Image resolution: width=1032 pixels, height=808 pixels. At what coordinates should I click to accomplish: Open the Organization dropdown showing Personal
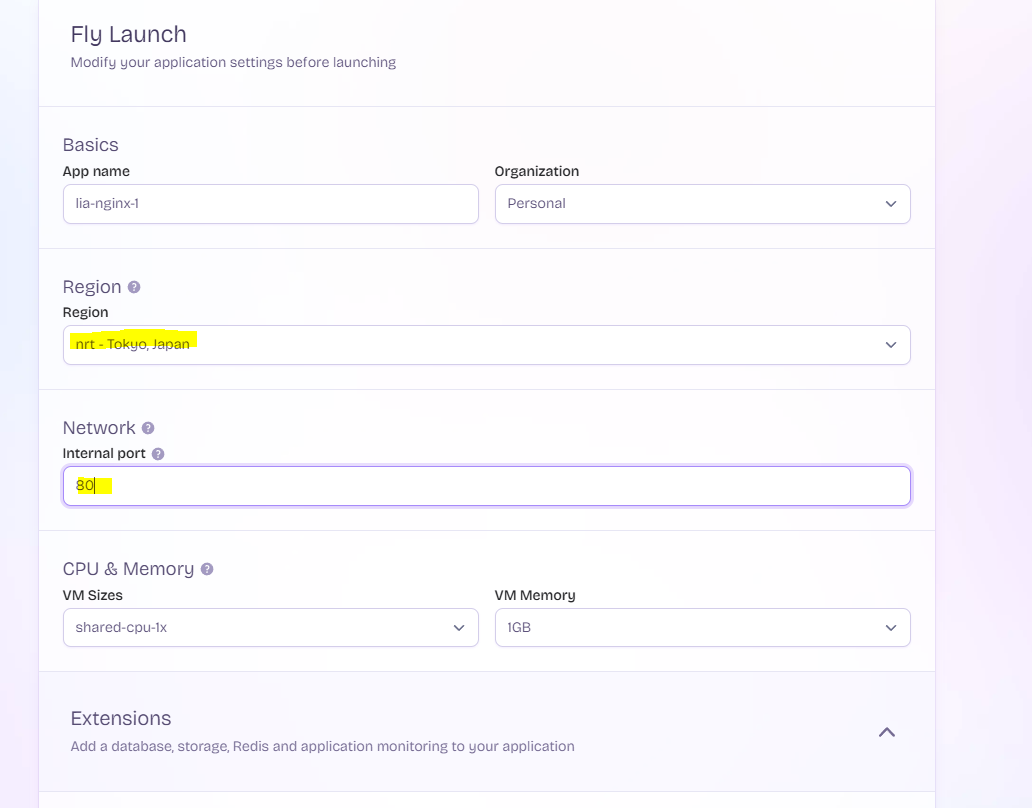[x=702, y=204]
